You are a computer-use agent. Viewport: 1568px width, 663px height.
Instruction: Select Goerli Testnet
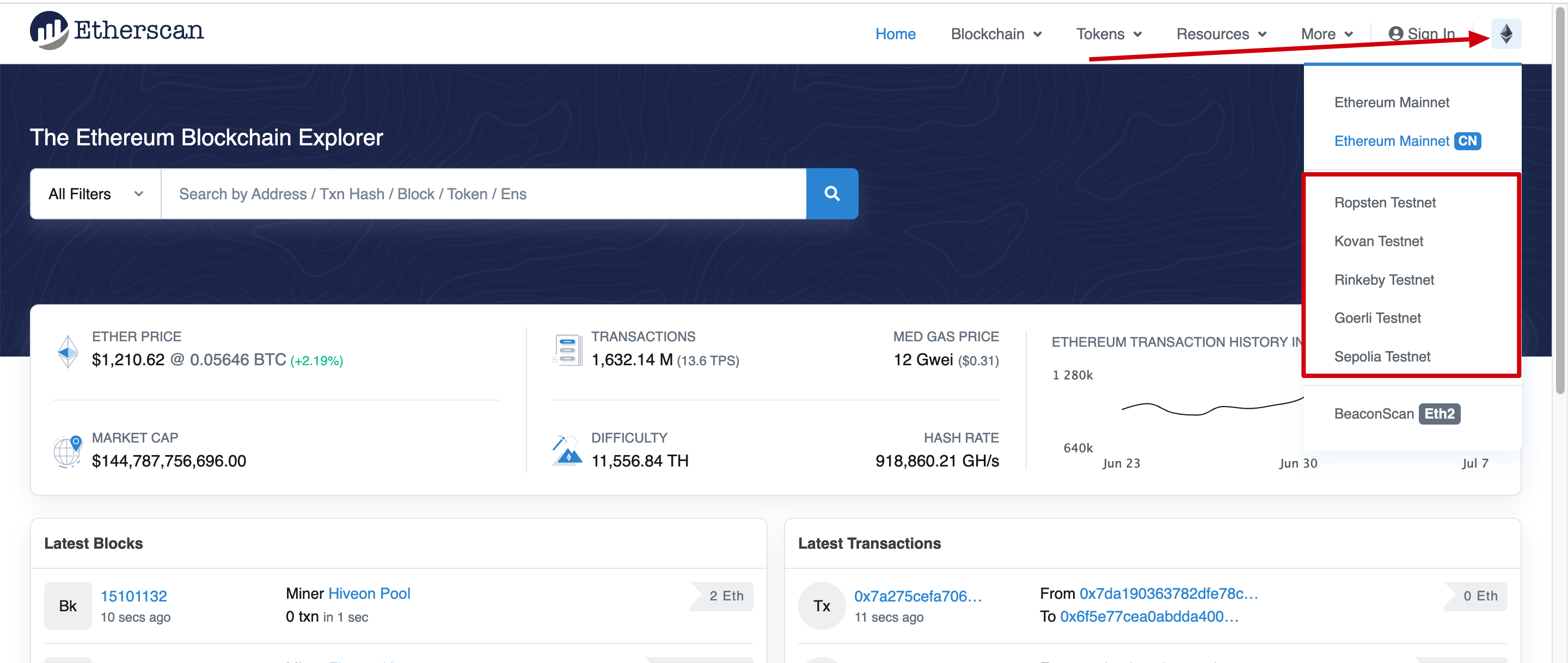point(1377,318)
